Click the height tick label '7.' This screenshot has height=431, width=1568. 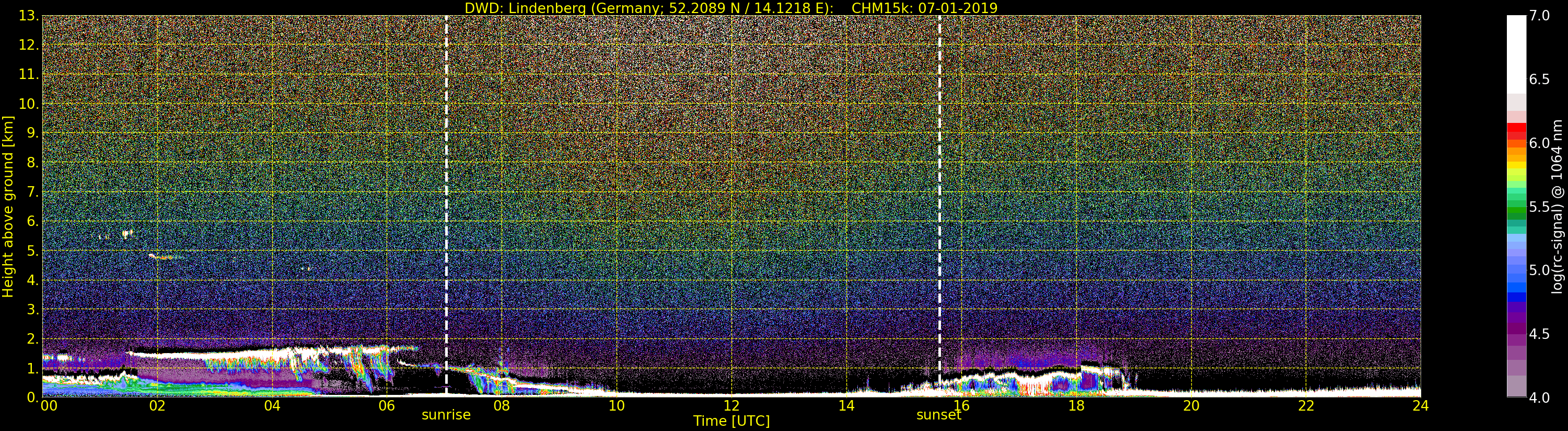(32, 192)
